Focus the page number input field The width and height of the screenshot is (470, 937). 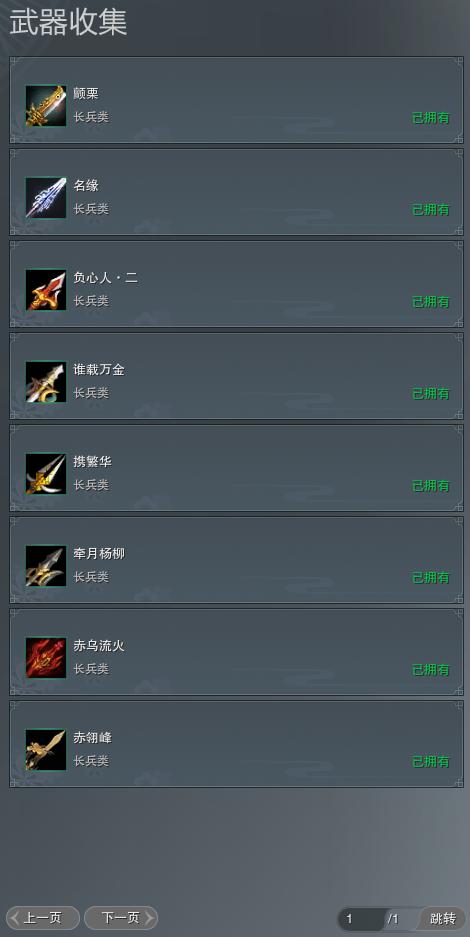point(362,918)
